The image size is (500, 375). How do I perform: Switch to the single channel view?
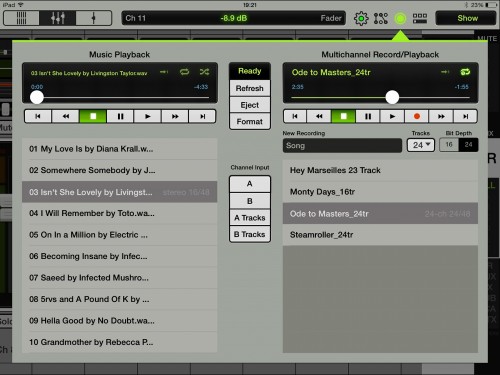(94, 18)
